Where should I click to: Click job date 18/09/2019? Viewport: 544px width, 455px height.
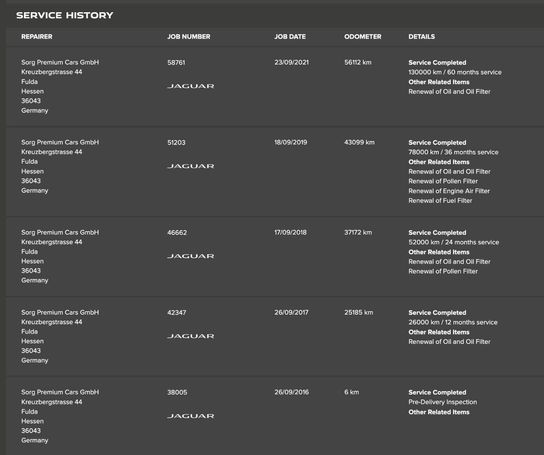[291, 142]
